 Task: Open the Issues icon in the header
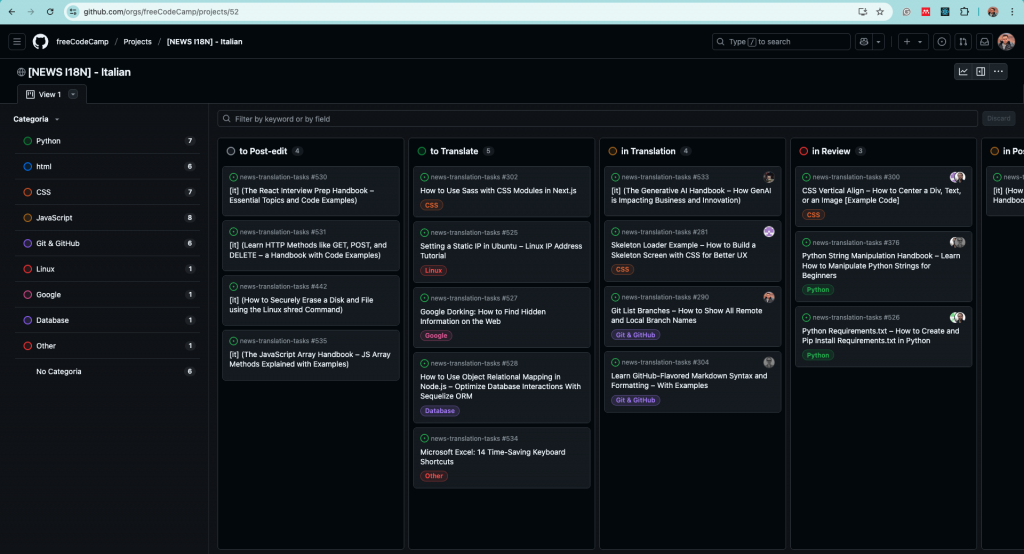[x=942, y=42]
